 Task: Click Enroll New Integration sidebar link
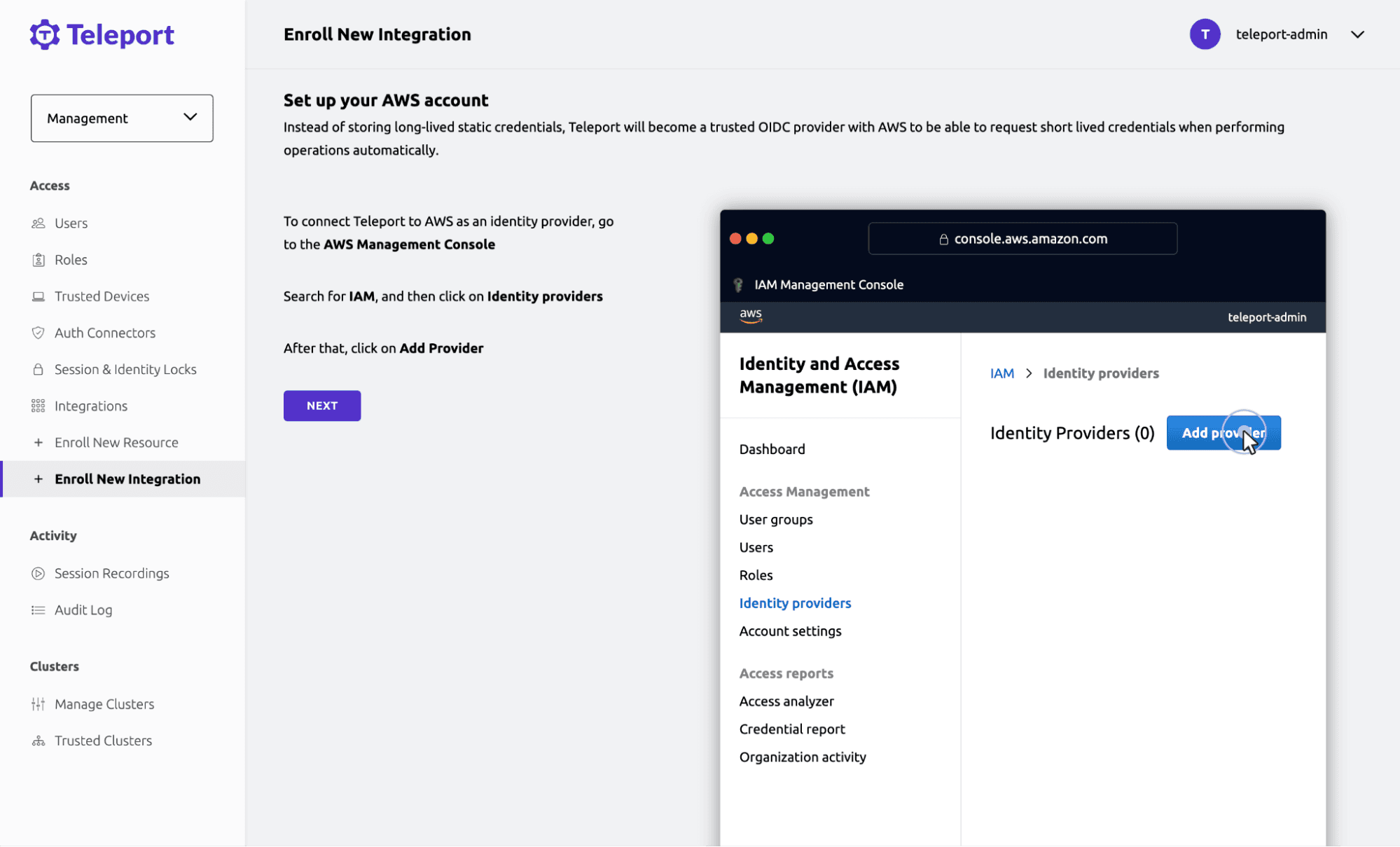pyautogui.click(x=128, y=479)
